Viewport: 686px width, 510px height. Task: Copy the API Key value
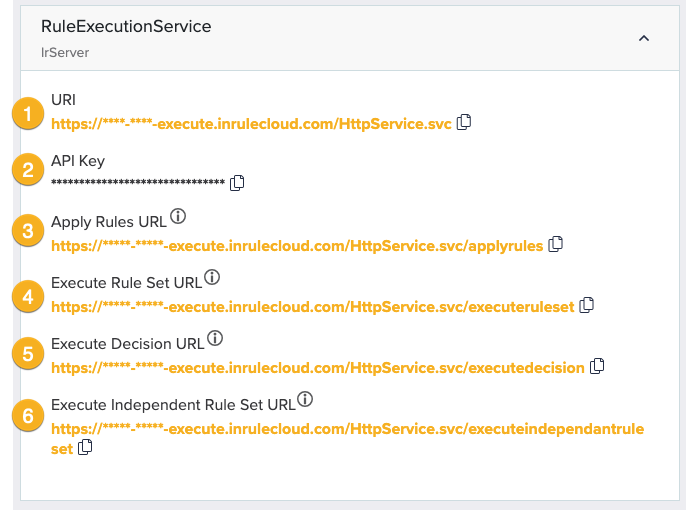click(237, 183)
